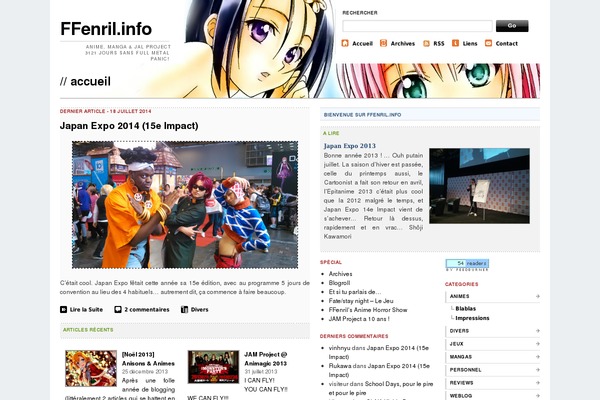Expand the WEBLOG category arrow
600x400 pixels.
pyautogui.click(x=537, y=396)
